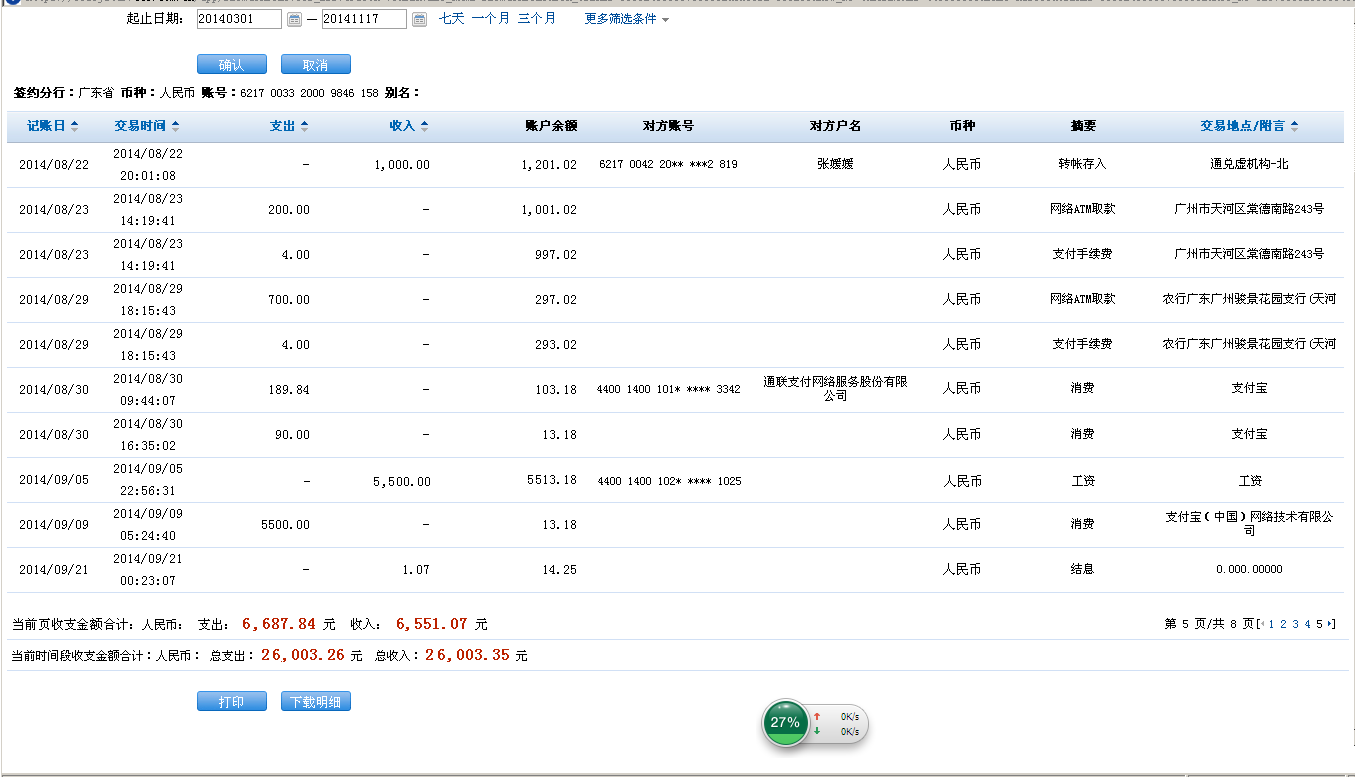Viewport: 1355px width, 777px height.
Task: Go to next page arrow in pagination
Action: coord(1331,624)
